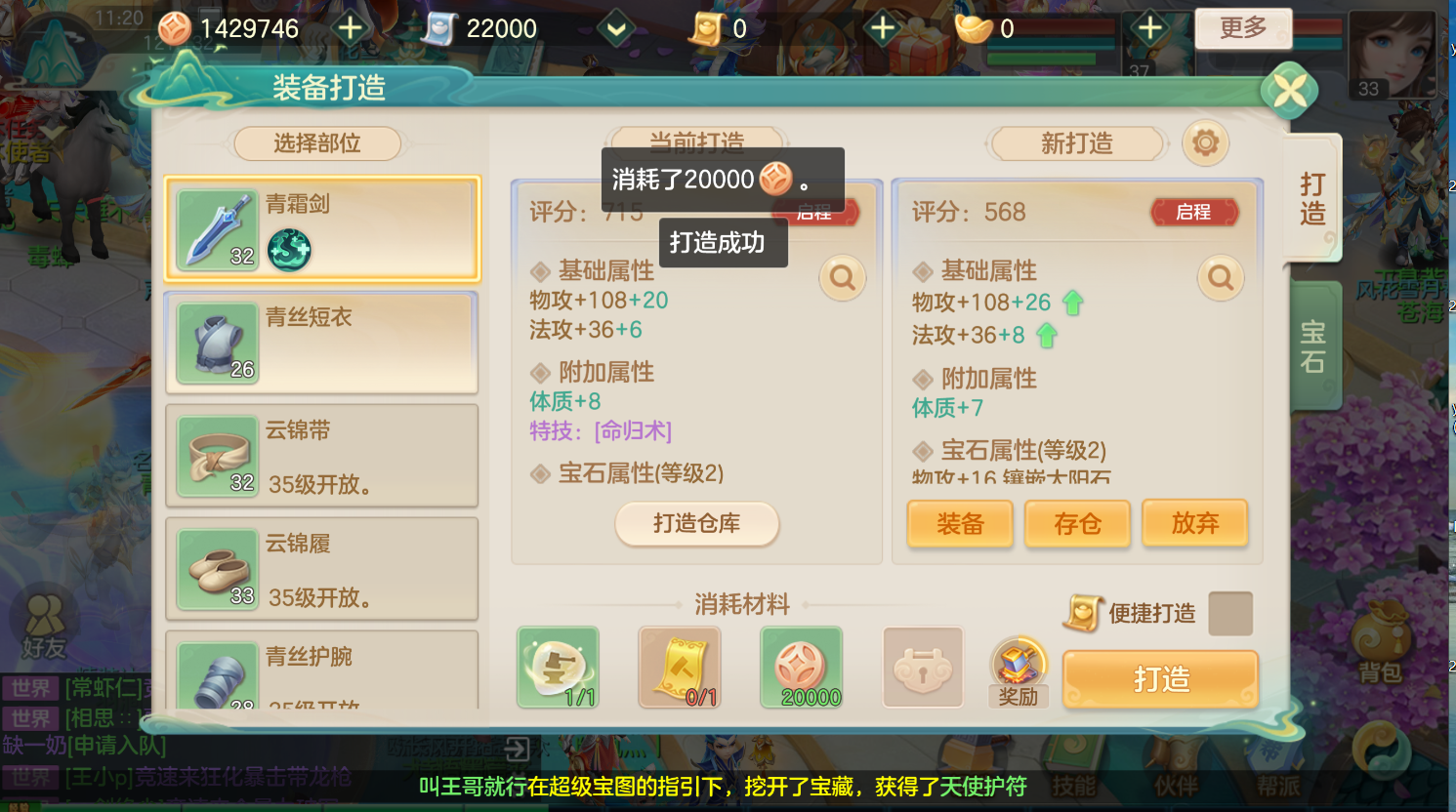Equip new item with 装备 button

tap(960, 524)
